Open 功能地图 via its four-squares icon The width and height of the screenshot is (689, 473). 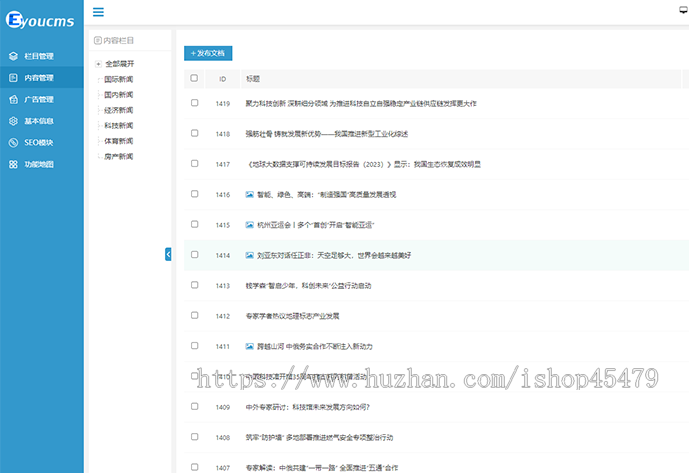13,164
